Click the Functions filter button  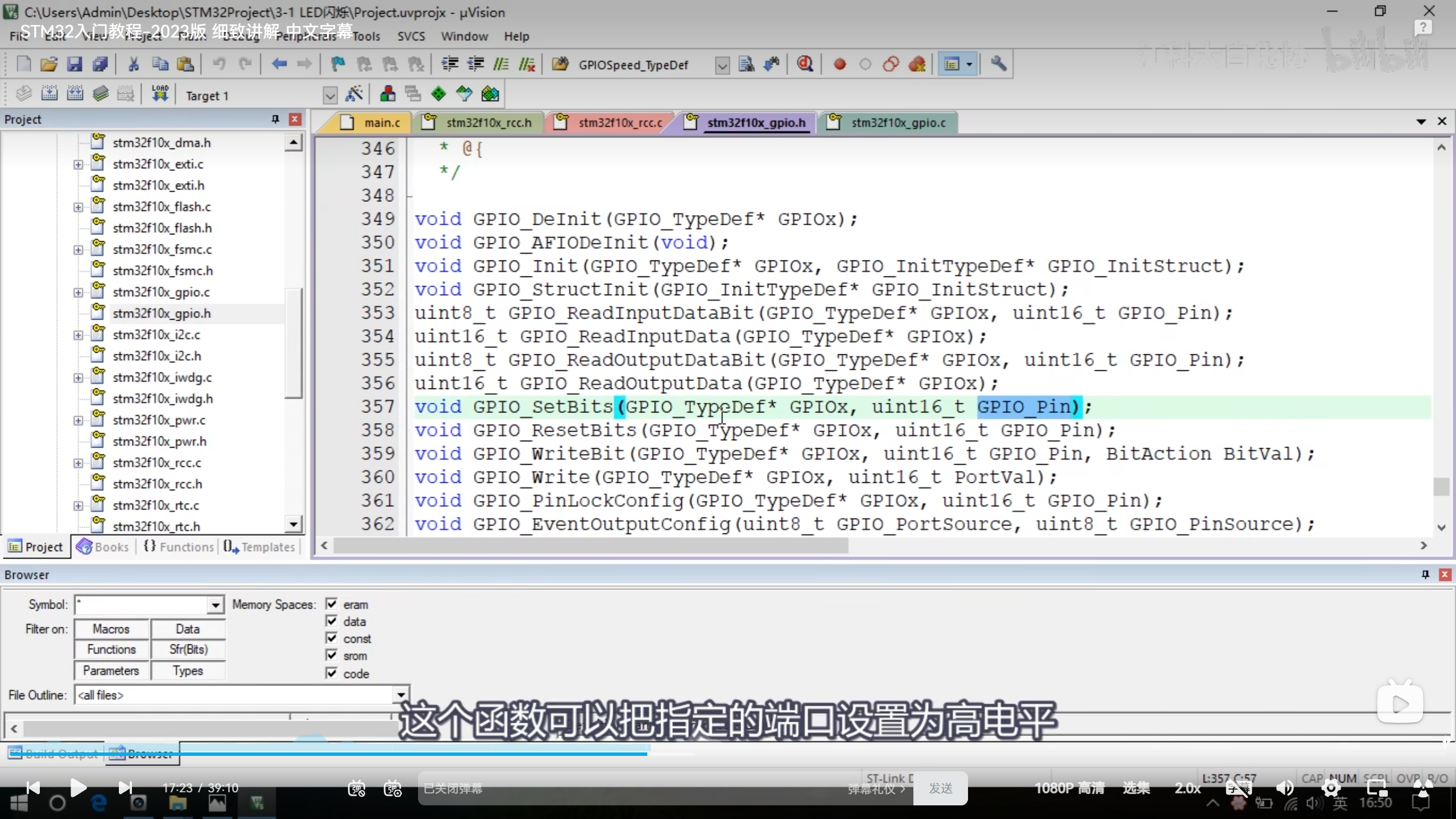111,650
